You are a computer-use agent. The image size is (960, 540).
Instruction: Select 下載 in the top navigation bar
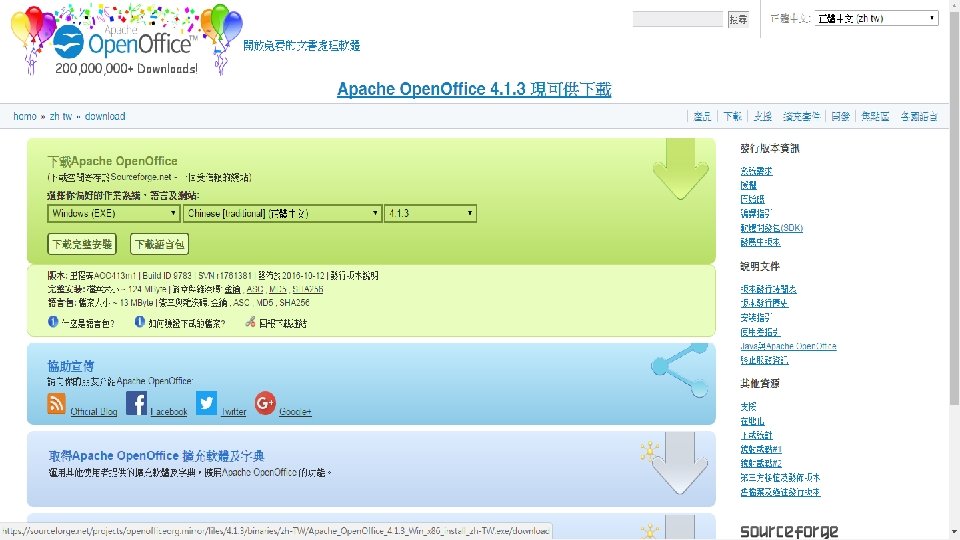point(732,116)
